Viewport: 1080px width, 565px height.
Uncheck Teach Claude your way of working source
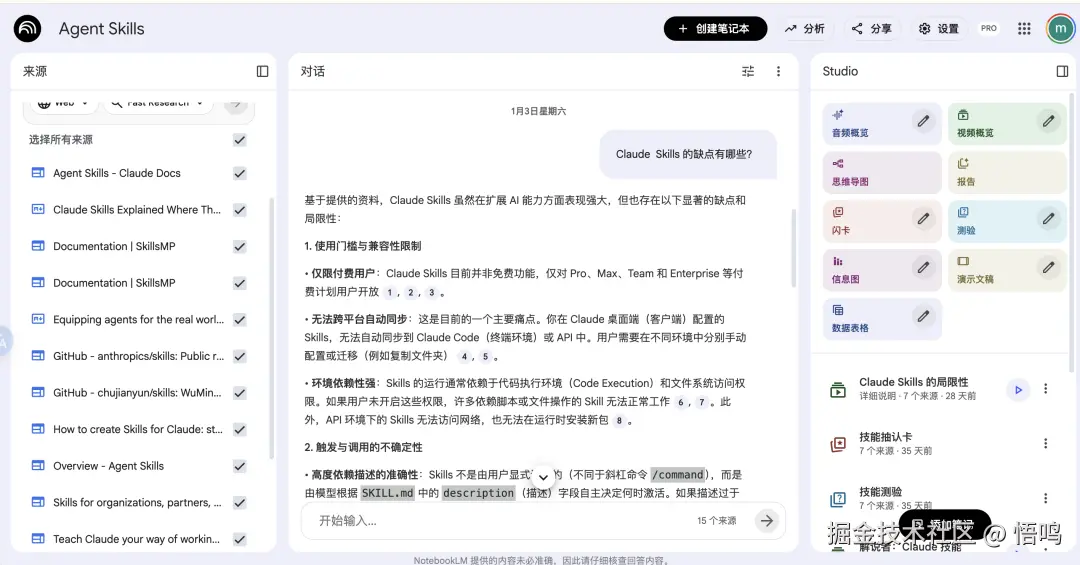[x=240, y=540]
